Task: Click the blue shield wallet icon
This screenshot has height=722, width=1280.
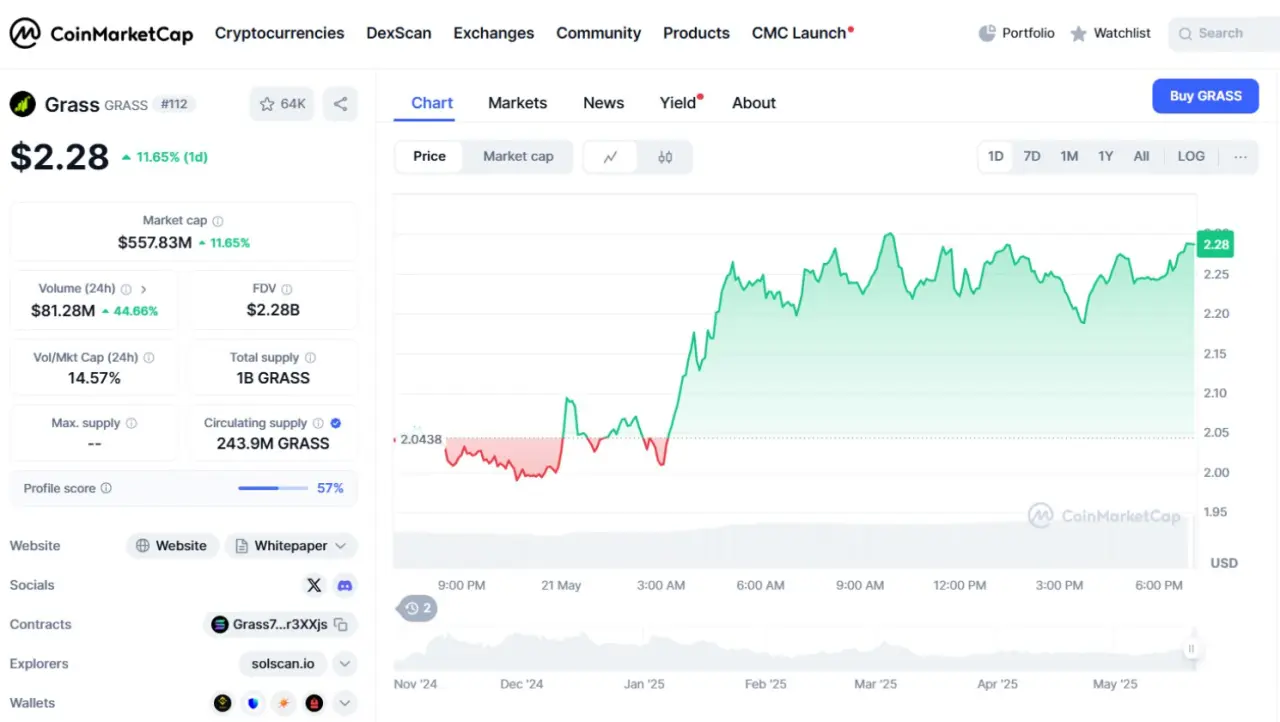Action: coord(255,703)
